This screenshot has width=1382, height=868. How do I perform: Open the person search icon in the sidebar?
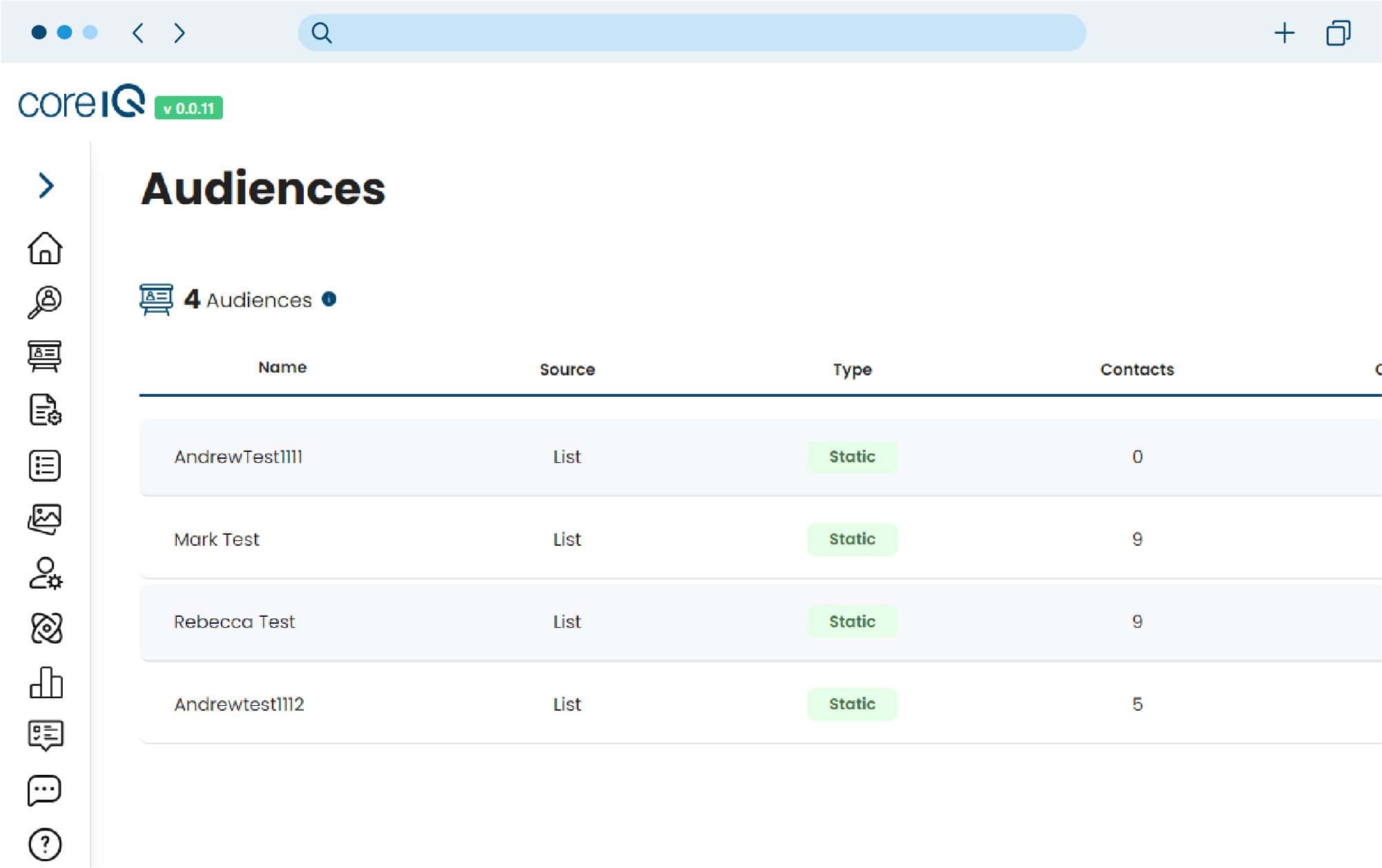tap(45, 302)
